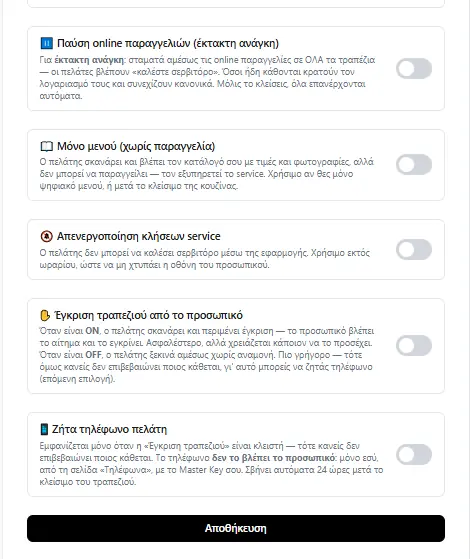Click the blue pause icon beside Παύση online παραγγελιών
This screenshot has height=559, width=470.
(x=46, y=43)
